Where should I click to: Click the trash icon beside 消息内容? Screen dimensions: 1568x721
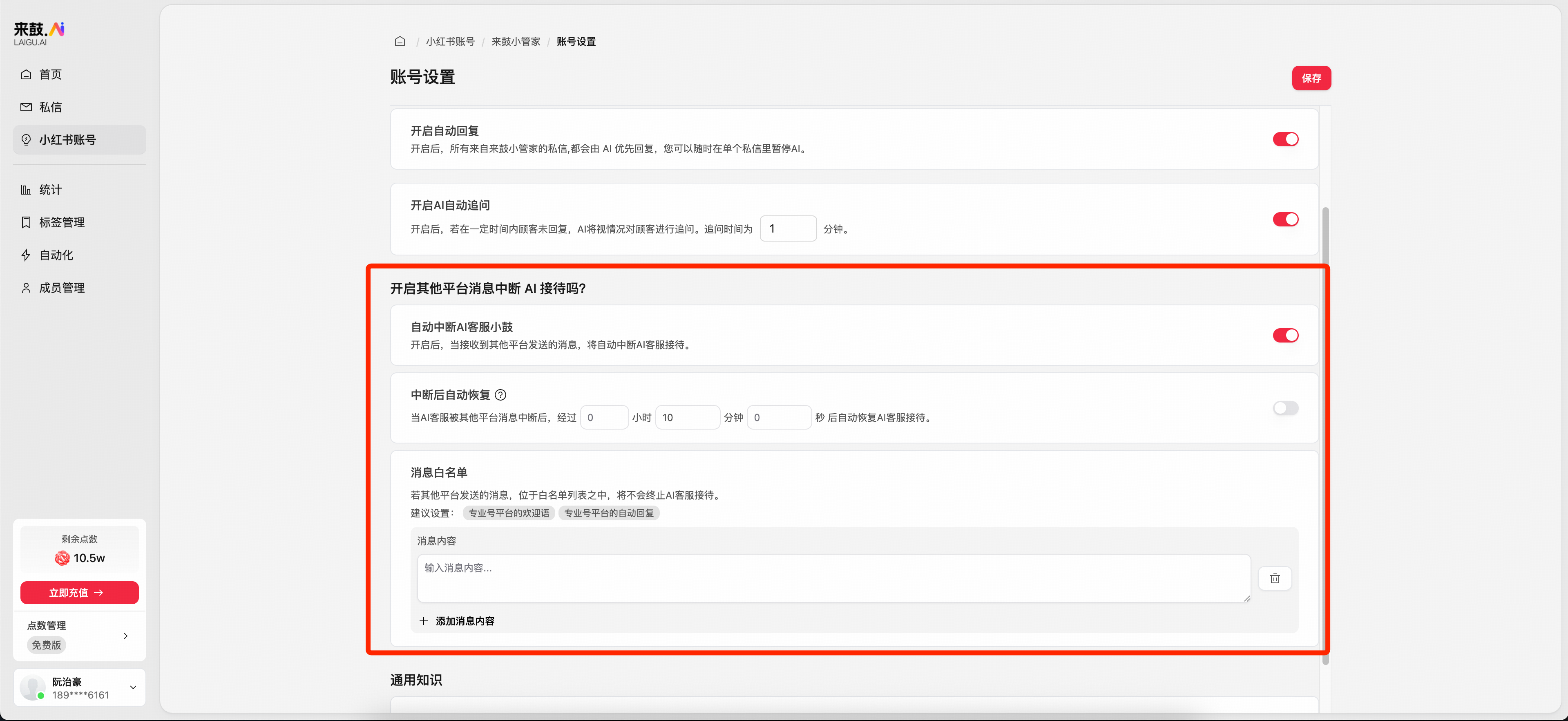[1275, 578]
